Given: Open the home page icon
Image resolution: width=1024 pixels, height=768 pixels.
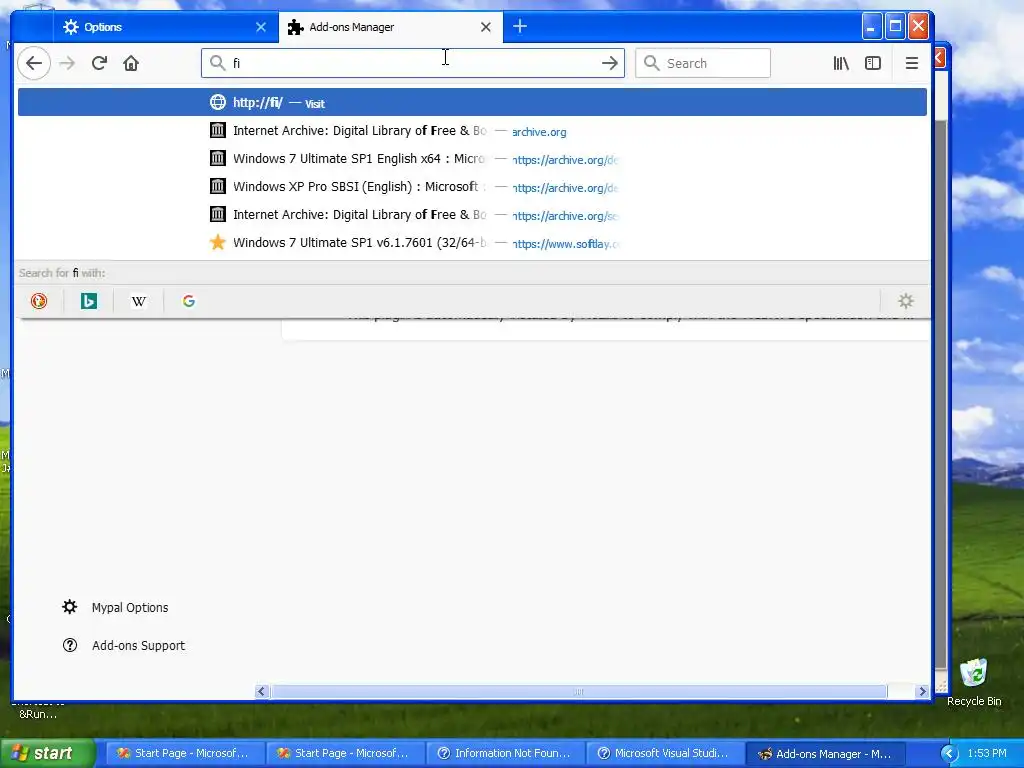Looking at the screenshot, I should 131,63.
